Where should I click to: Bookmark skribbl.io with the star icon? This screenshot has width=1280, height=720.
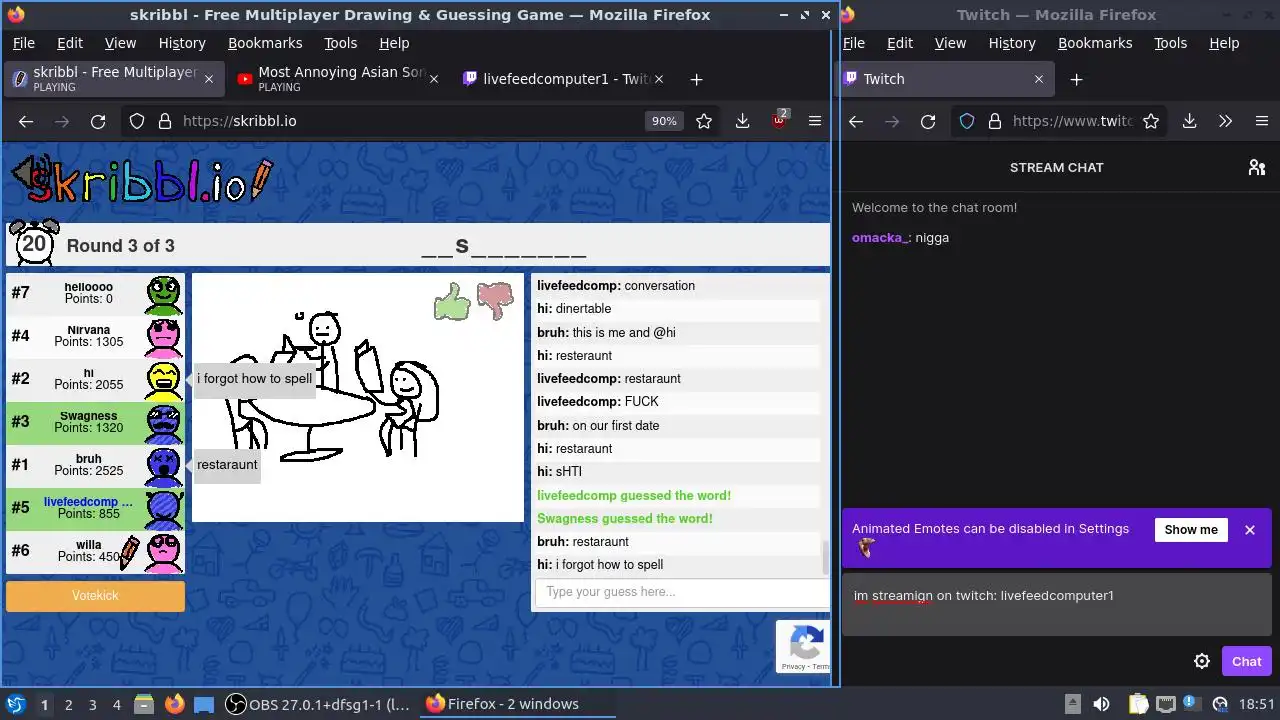point(704,121)
